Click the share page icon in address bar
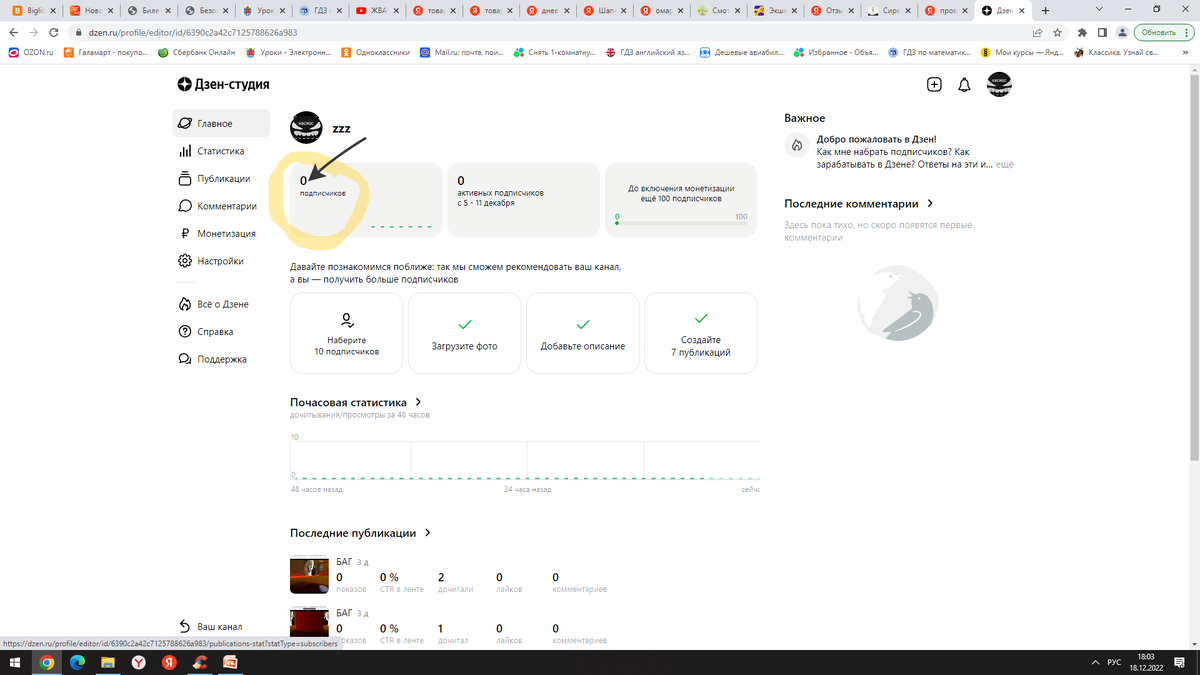The height and width of the screenshot is (675, 1200). (1038, 32)
